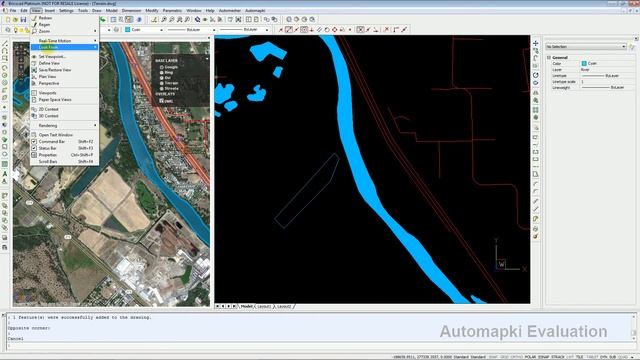
Task: Click the cyan swatch in the toolbar color box
Action: coord(128,30)
